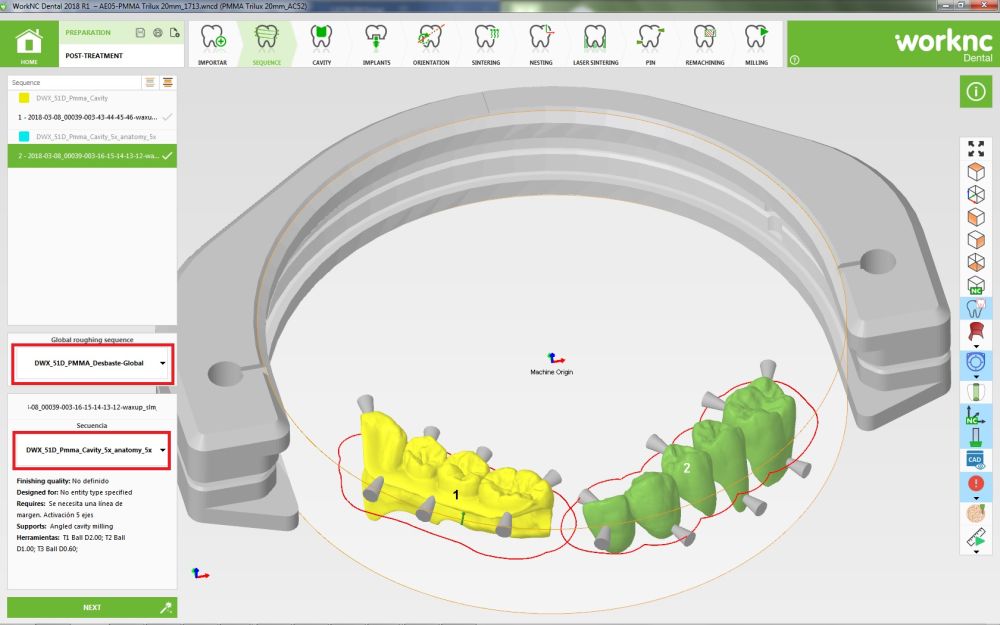Toggle the blue disc holder display icon

(x=976, y=362)
